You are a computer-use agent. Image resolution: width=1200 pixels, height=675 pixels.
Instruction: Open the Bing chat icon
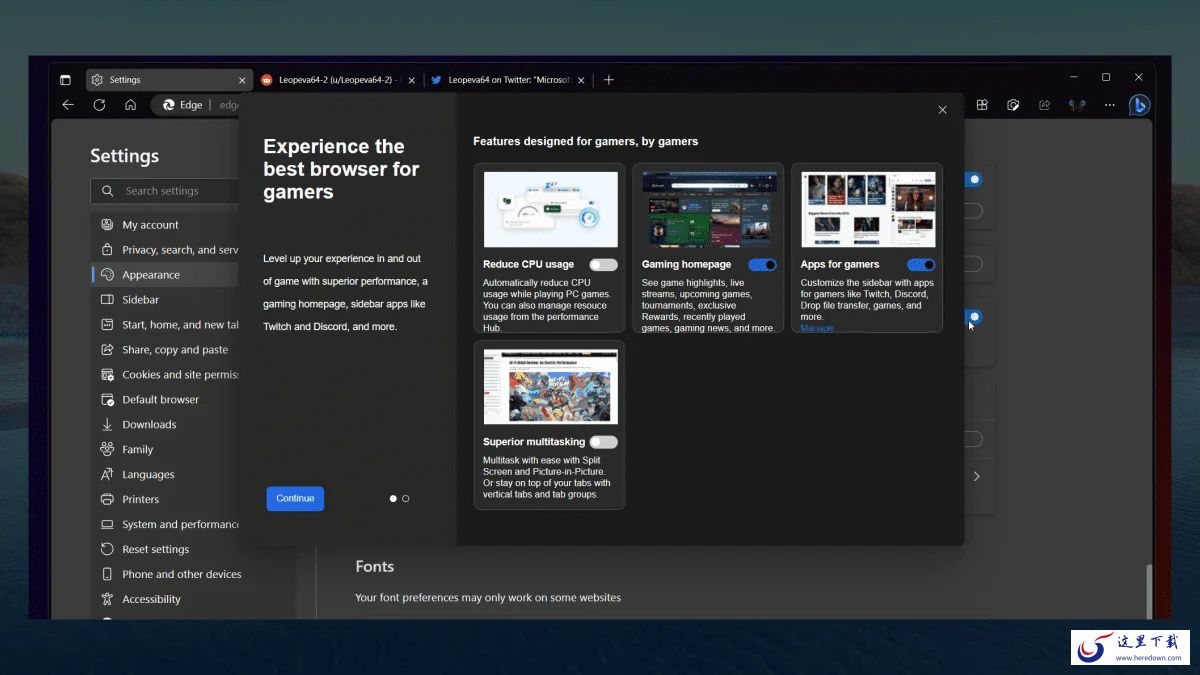[x=1139, y=105]
